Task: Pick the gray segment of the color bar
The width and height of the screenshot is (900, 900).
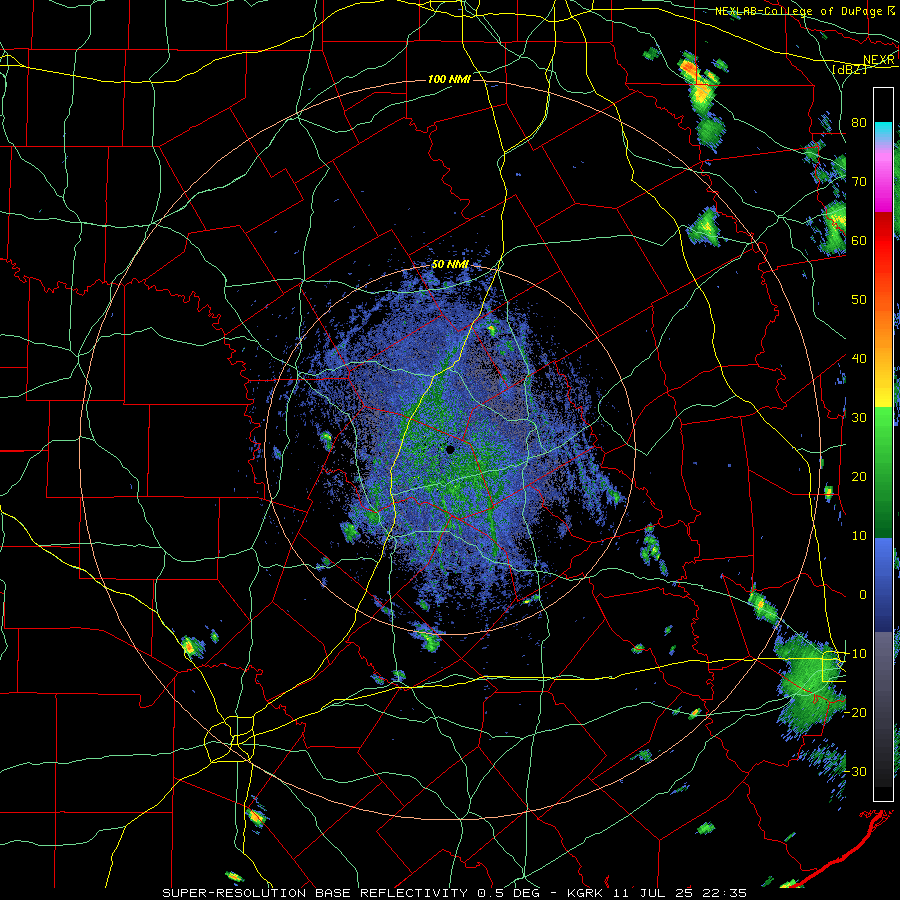Action: (x=883, y=709)
